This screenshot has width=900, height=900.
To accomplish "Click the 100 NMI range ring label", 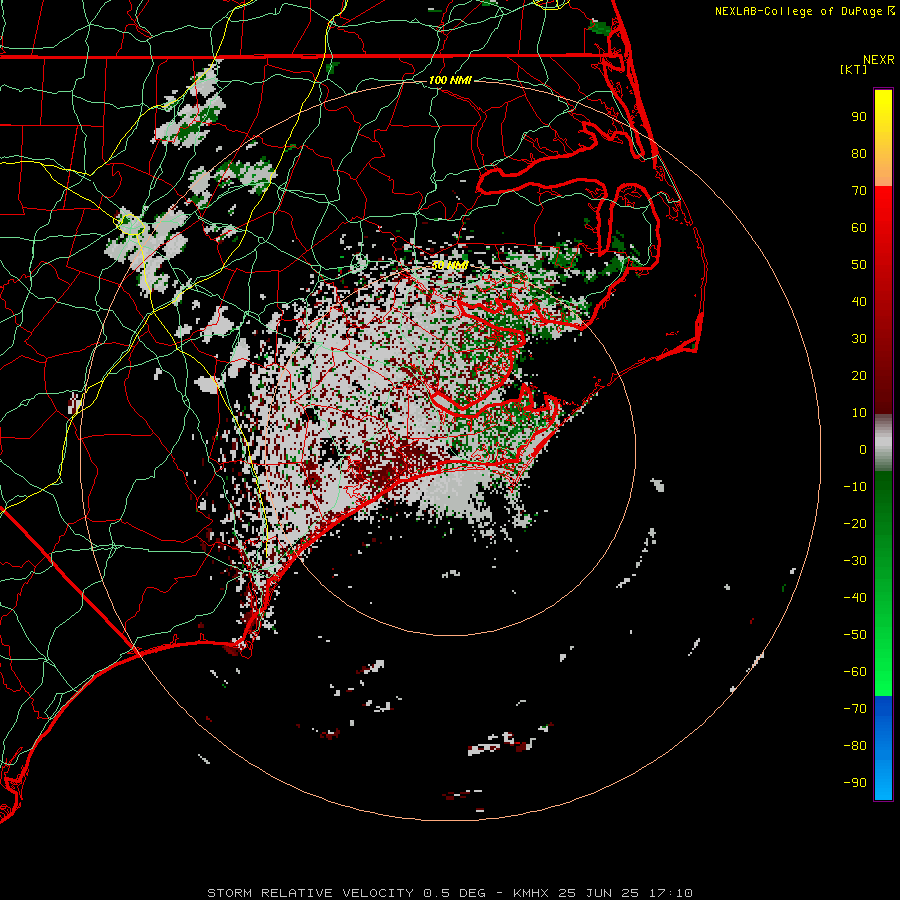I will tap(450, 80).
